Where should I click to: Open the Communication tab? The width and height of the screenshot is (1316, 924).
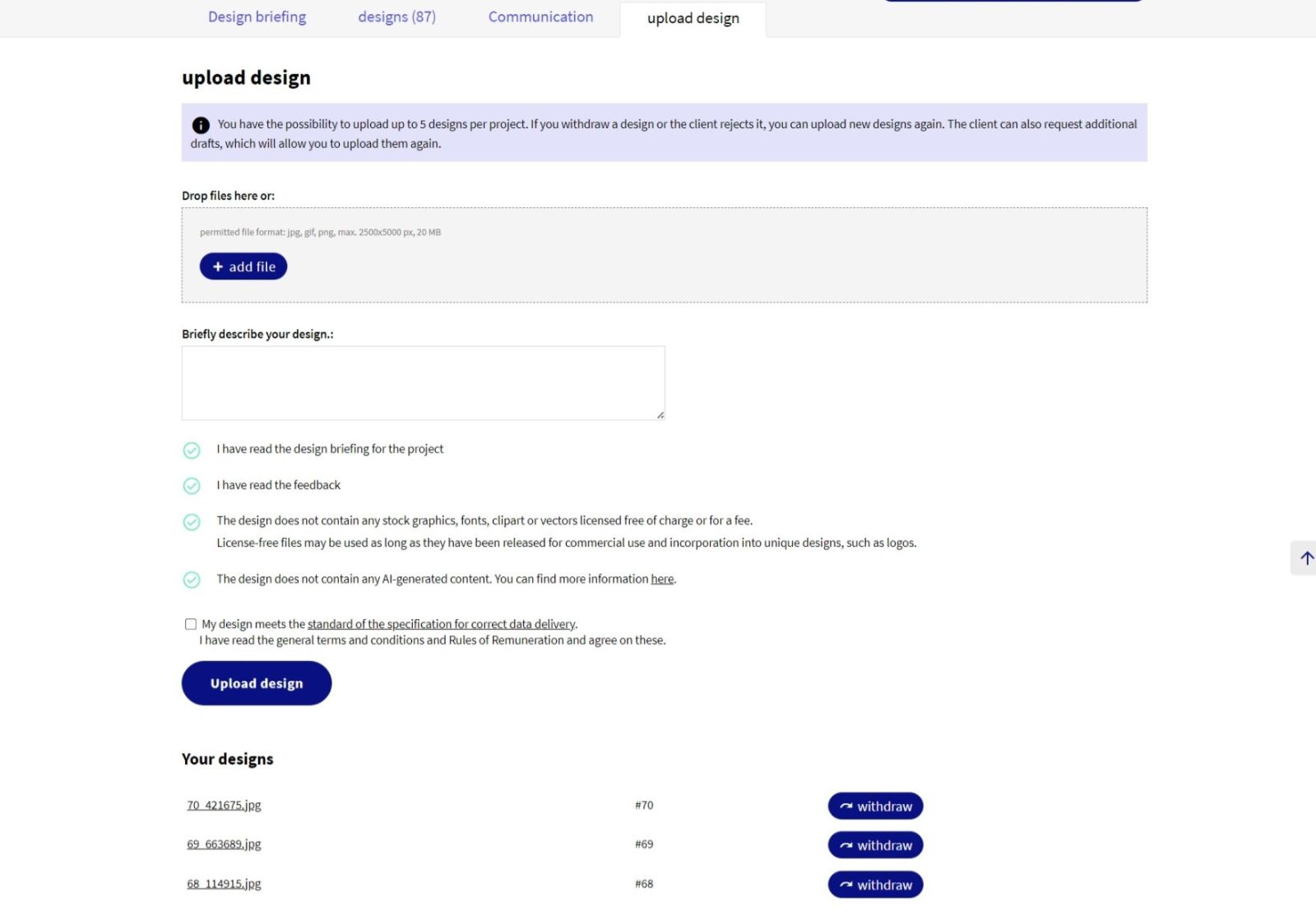point(540,17)
